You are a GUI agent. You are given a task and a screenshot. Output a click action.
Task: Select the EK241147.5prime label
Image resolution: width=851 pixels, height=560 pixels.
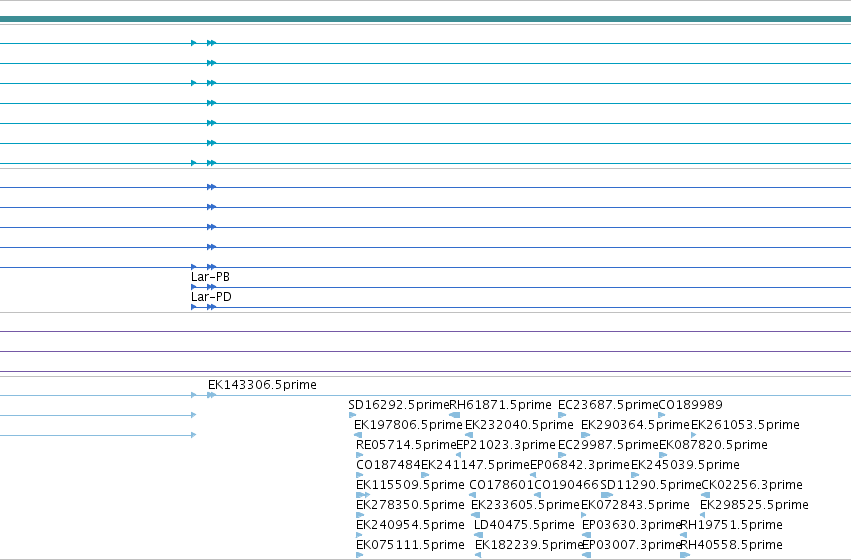[475, 465]
